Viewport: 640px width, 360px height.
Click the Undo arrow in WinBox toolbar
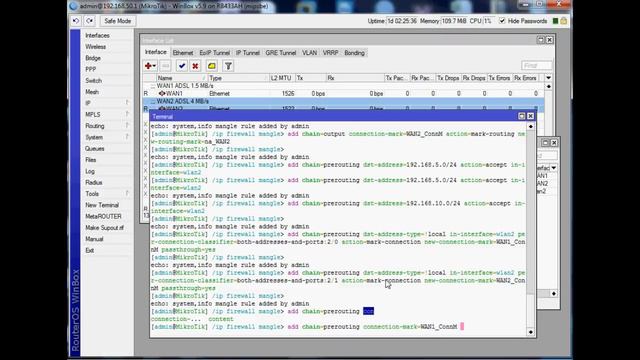click(76, 21)
